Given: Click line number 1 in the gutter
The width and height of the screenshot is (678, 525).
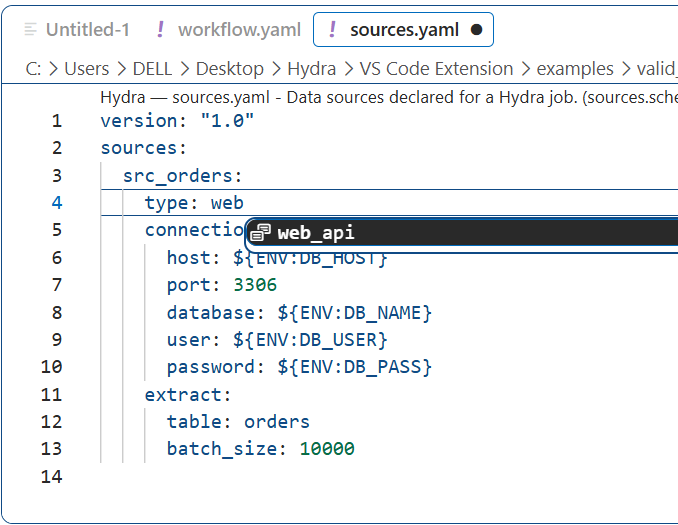Looking at the screenshot, I should tap(57, 121).
